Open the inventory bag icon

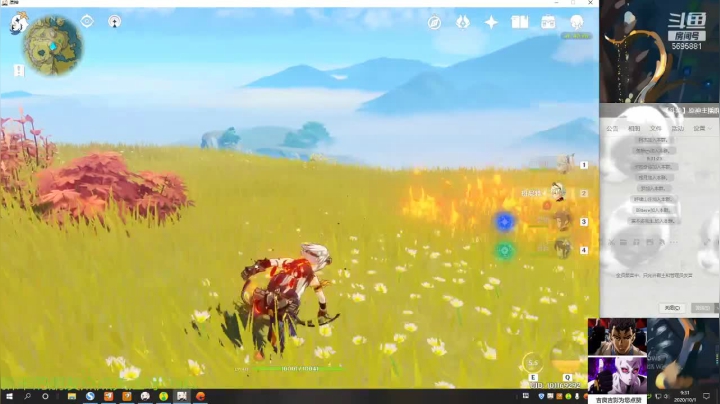[x=548, y=22]
